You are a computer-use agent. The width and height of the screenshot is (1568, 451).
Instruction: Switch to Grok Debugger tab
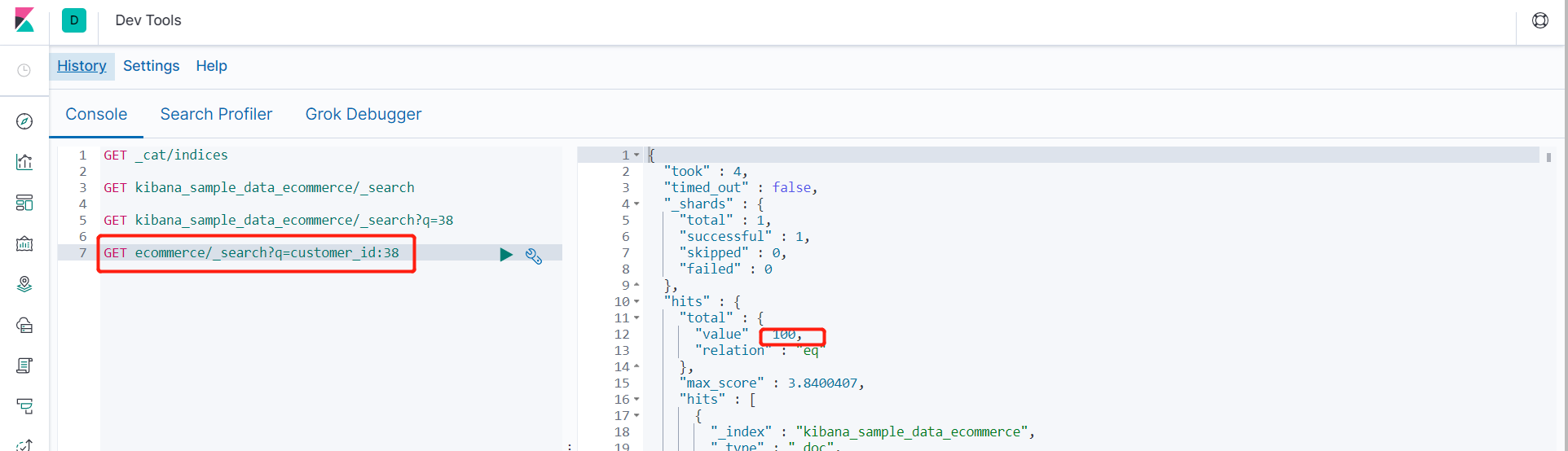pyautogui.click(x=363, y=114)
